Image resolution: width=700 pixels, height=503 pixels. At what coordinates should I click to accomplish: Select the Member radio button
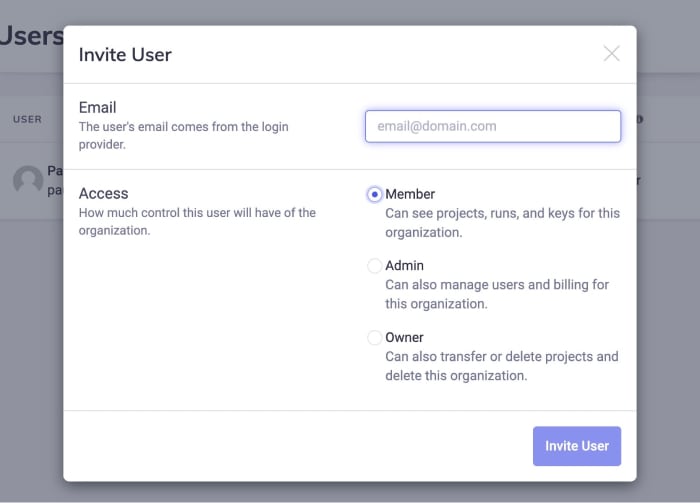tap(375, 194)
